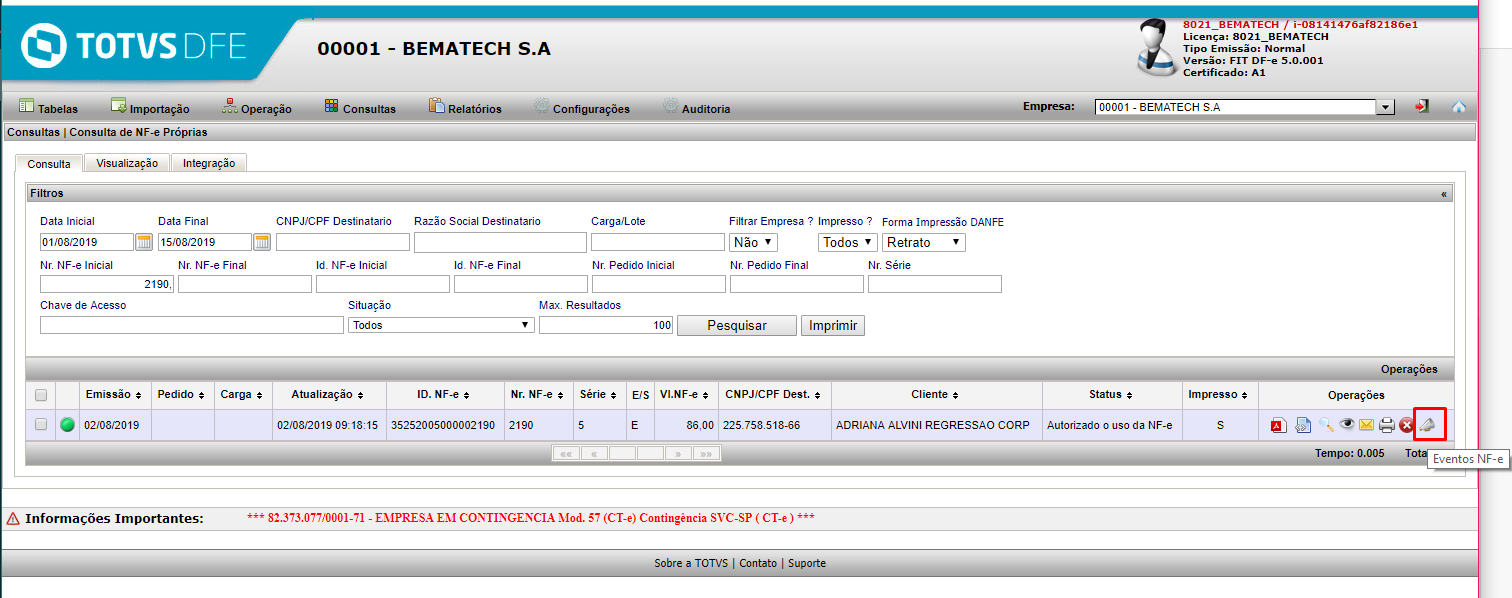Screen dimensions: 1512x598
Task: Open Filtrar Empresa dropdown showing Não
Action: (x=753, y=242)
